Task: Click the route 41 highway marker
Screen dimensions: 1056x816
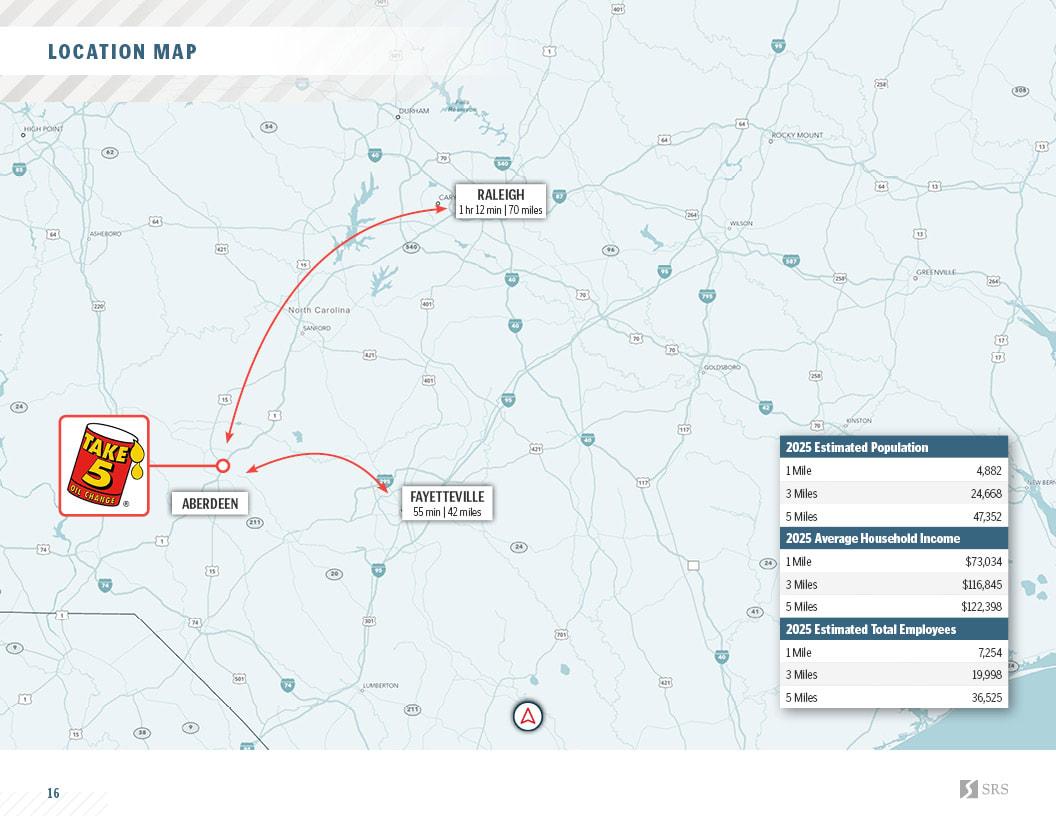Action: (755, 612)
